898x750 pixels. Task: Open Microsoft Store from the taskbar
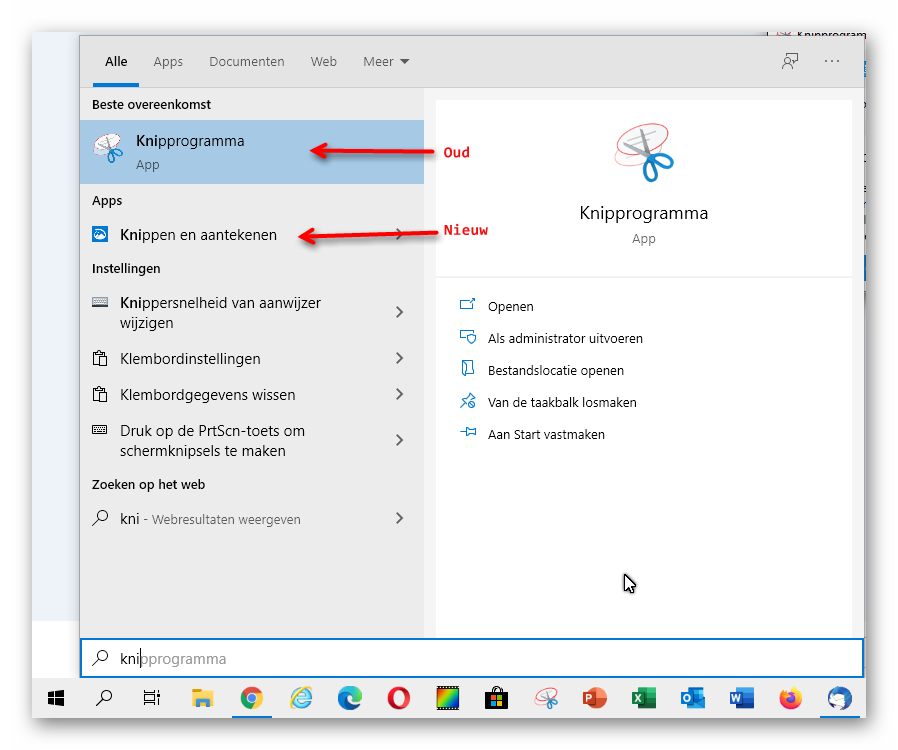coord(496,699)
